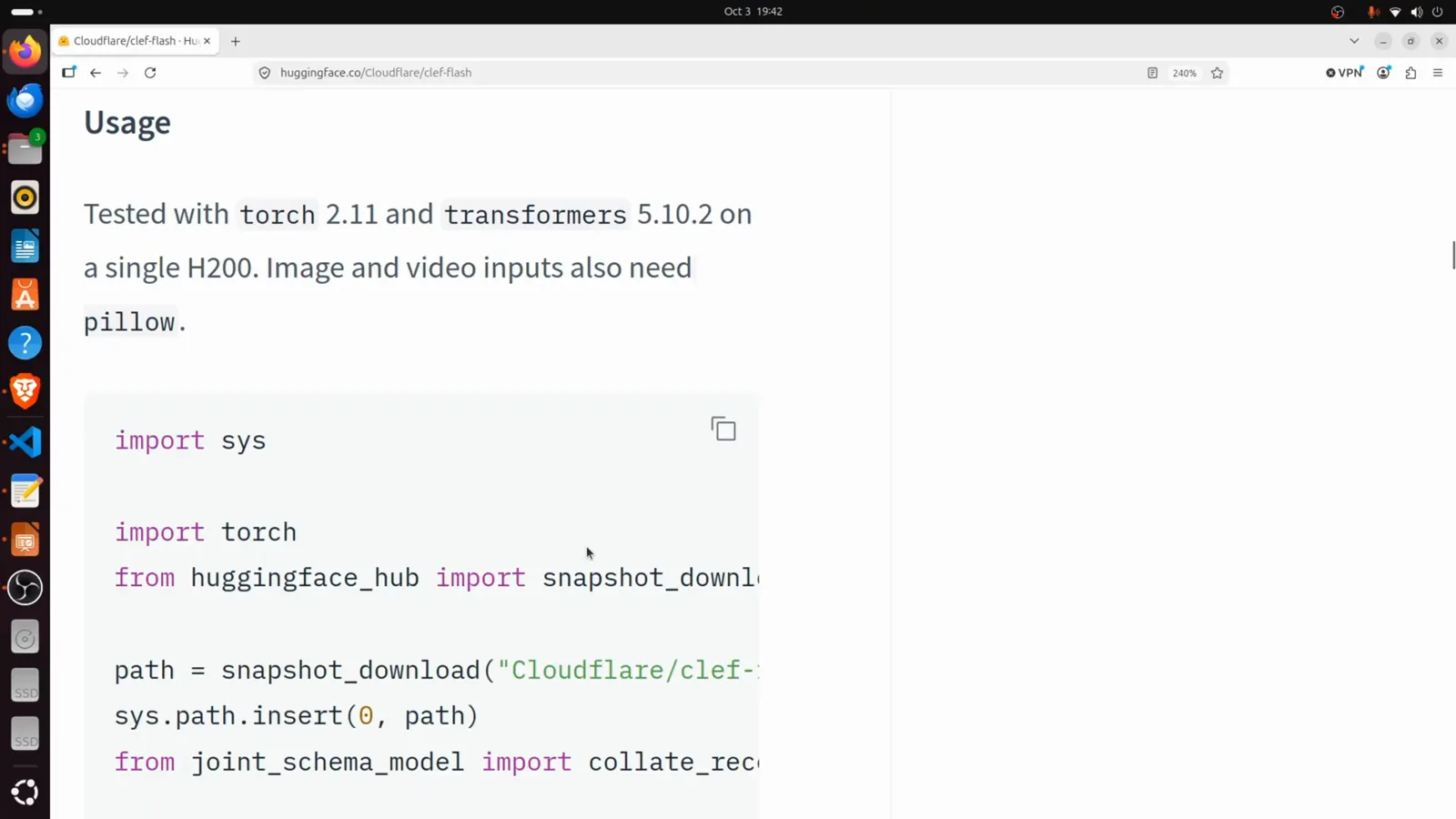1456x819 pixels.
Task: Open Text Editor from the dock
Action: point(25,491)
